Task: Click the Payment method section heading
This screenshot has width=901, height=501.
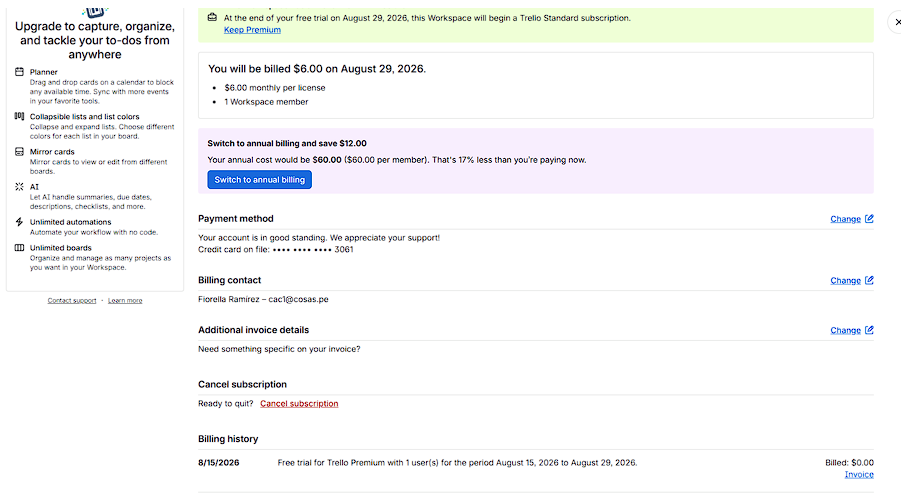Action: (x=236, y=218)
